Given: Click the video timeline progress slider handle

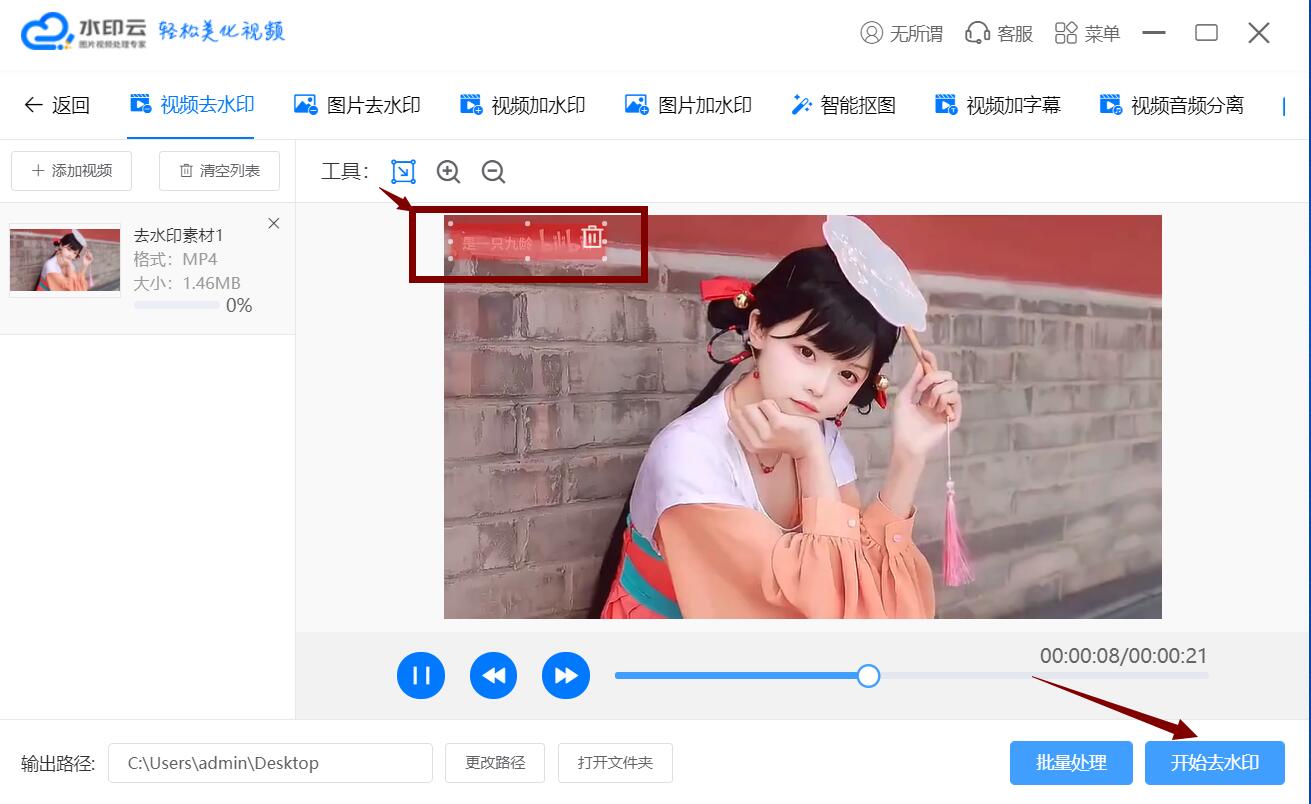Looking at the screenshot, I should [x=868, y=676].
